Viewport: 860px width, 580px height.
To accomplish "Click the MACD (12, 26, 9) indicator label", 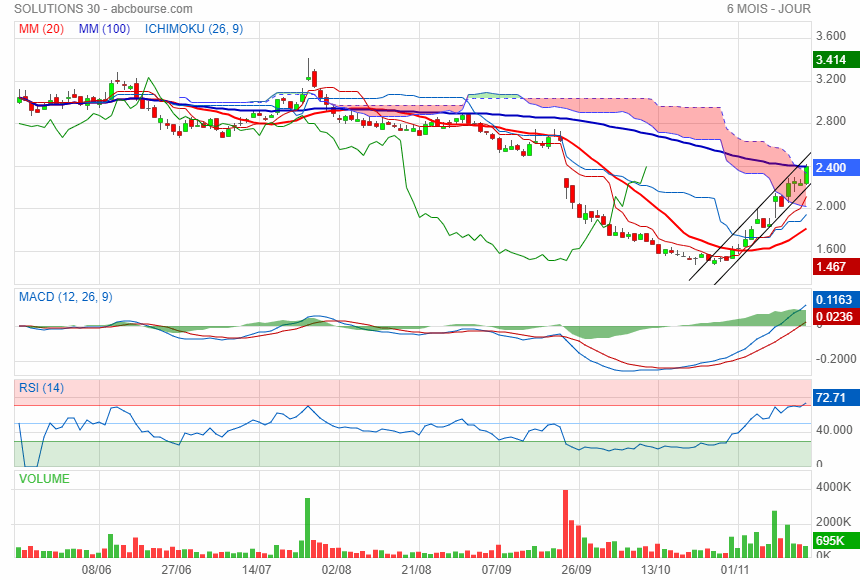I will (x=66, y=297).
